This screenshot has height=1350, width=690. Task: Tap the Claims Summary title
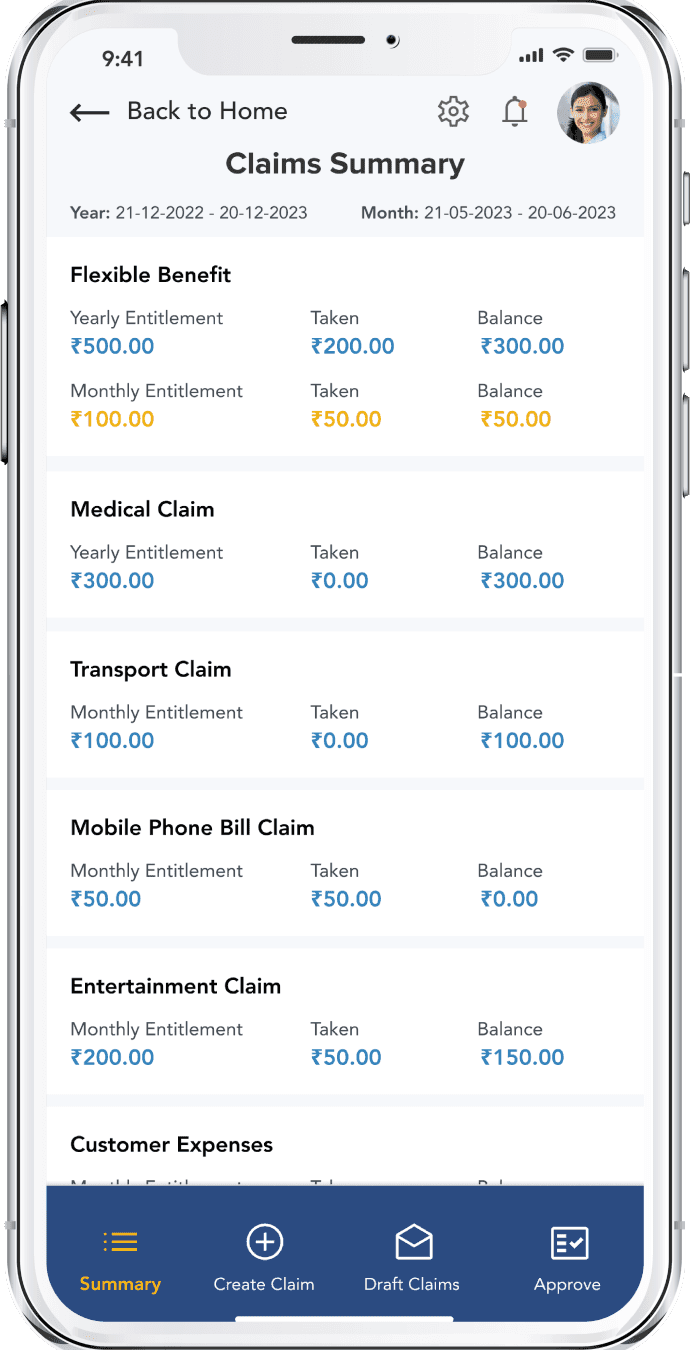pyautogui.click(x=345, y=163)
